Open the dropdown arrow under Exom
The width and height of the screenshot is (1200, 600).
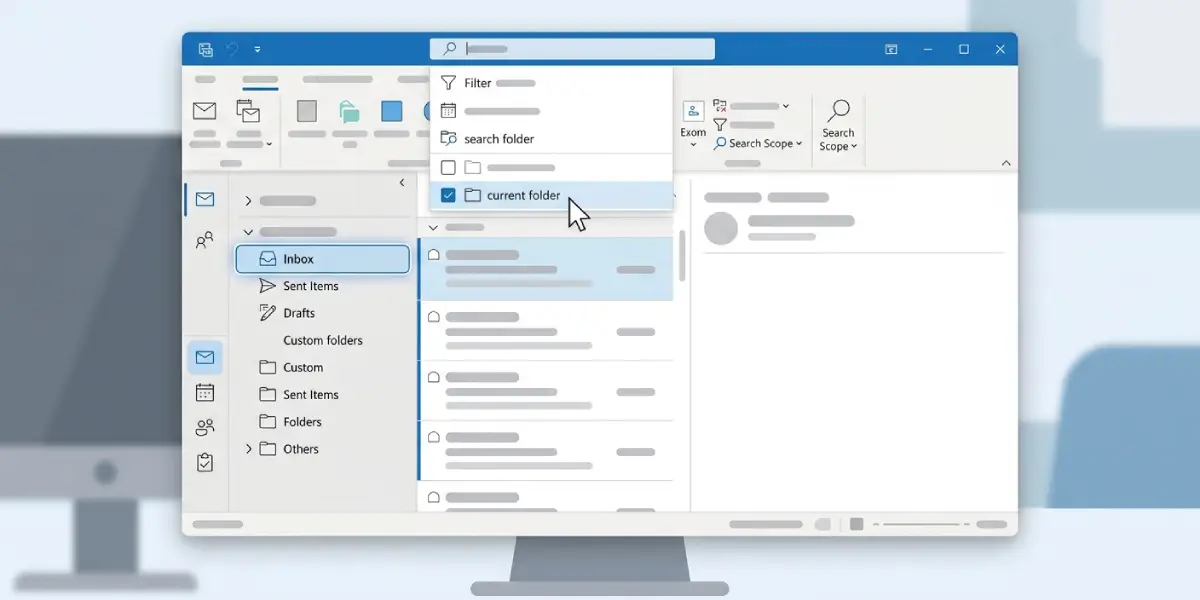tap(693, 145)
